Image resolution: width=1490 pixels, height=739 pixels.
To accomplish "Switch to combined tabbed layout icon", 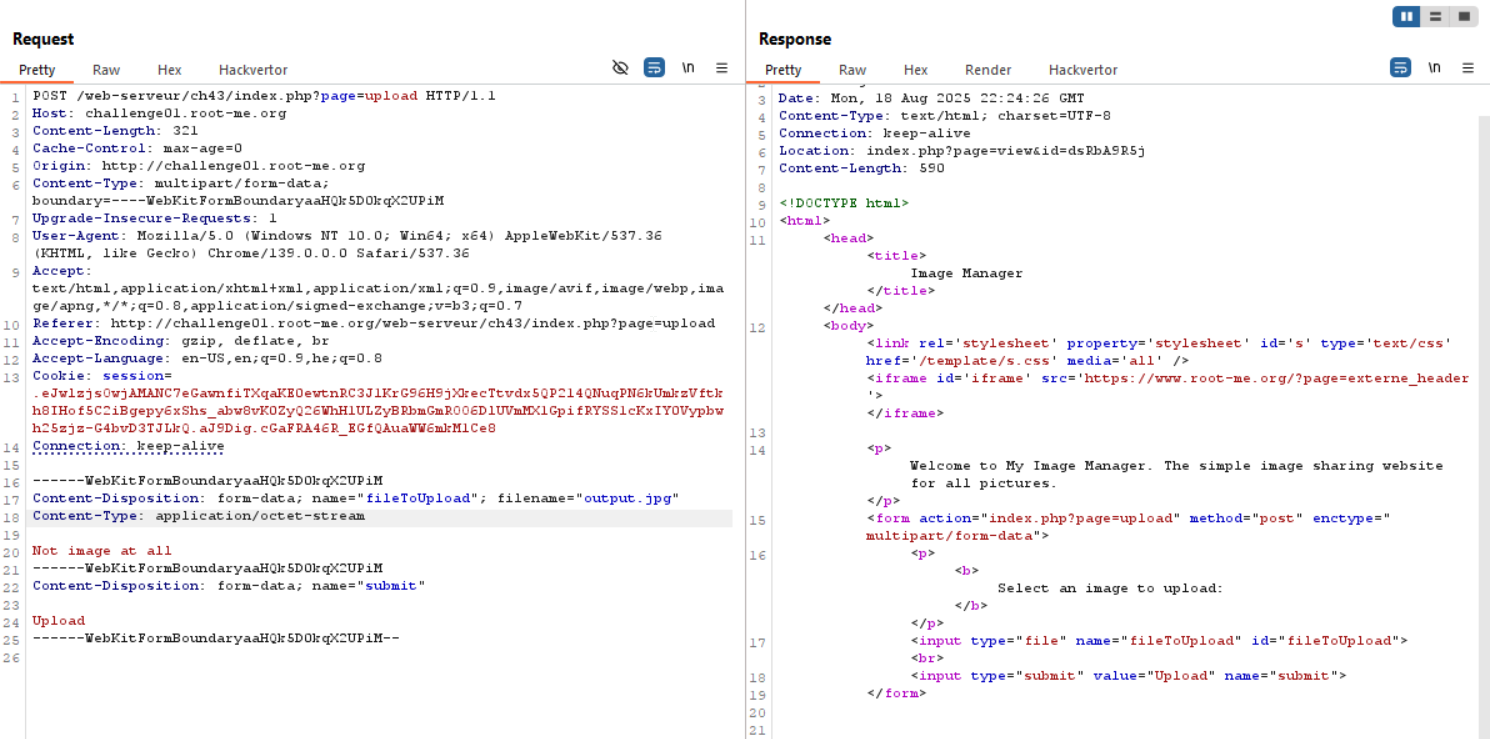I will [1463, 16].
